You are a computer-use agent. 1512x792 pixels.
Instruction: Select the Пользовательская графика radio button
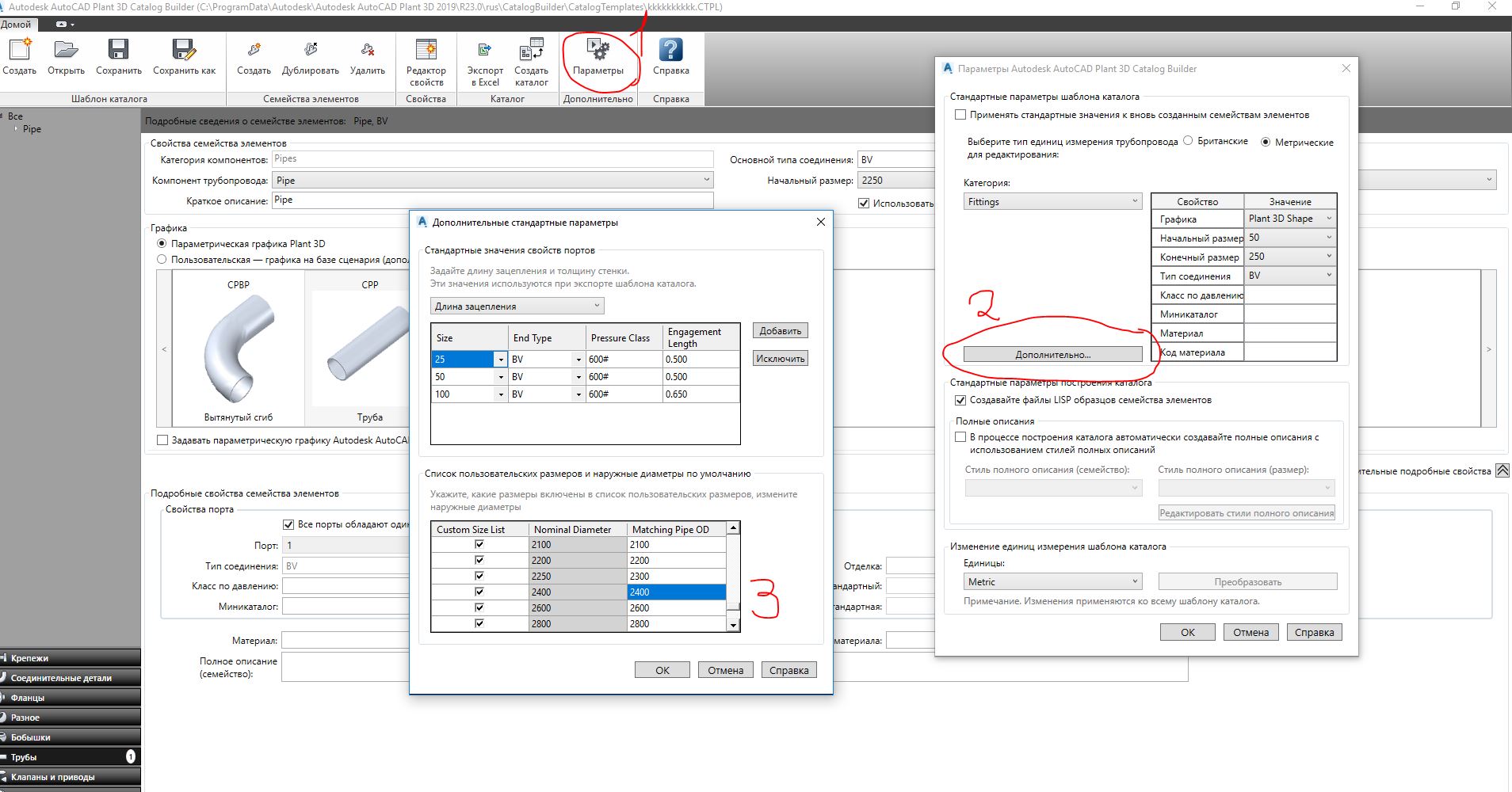pyautogui.click(x=162, y=259)
